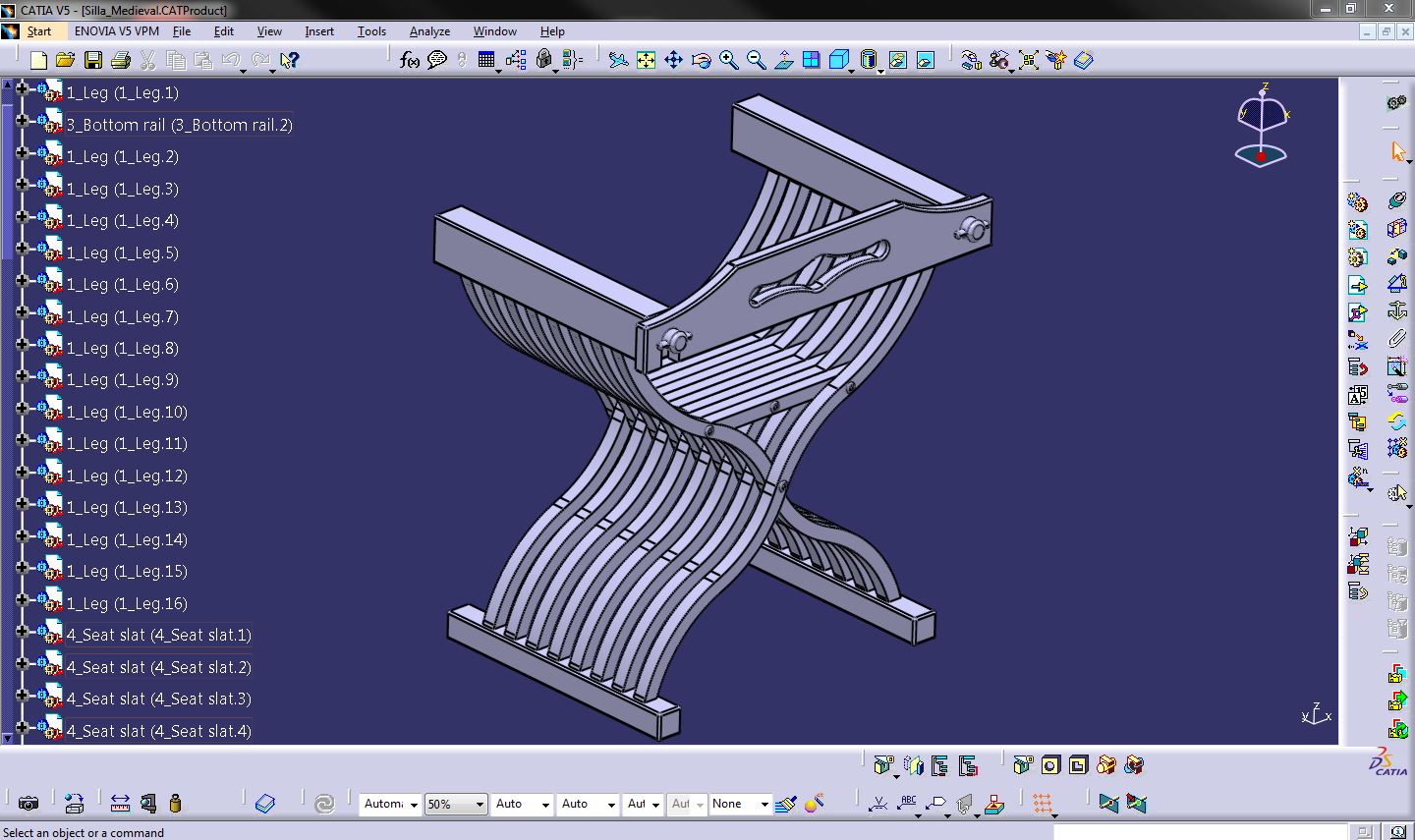Select the Pan tool
Screen dimensions: 1415x840
click(x=673, y=61)
